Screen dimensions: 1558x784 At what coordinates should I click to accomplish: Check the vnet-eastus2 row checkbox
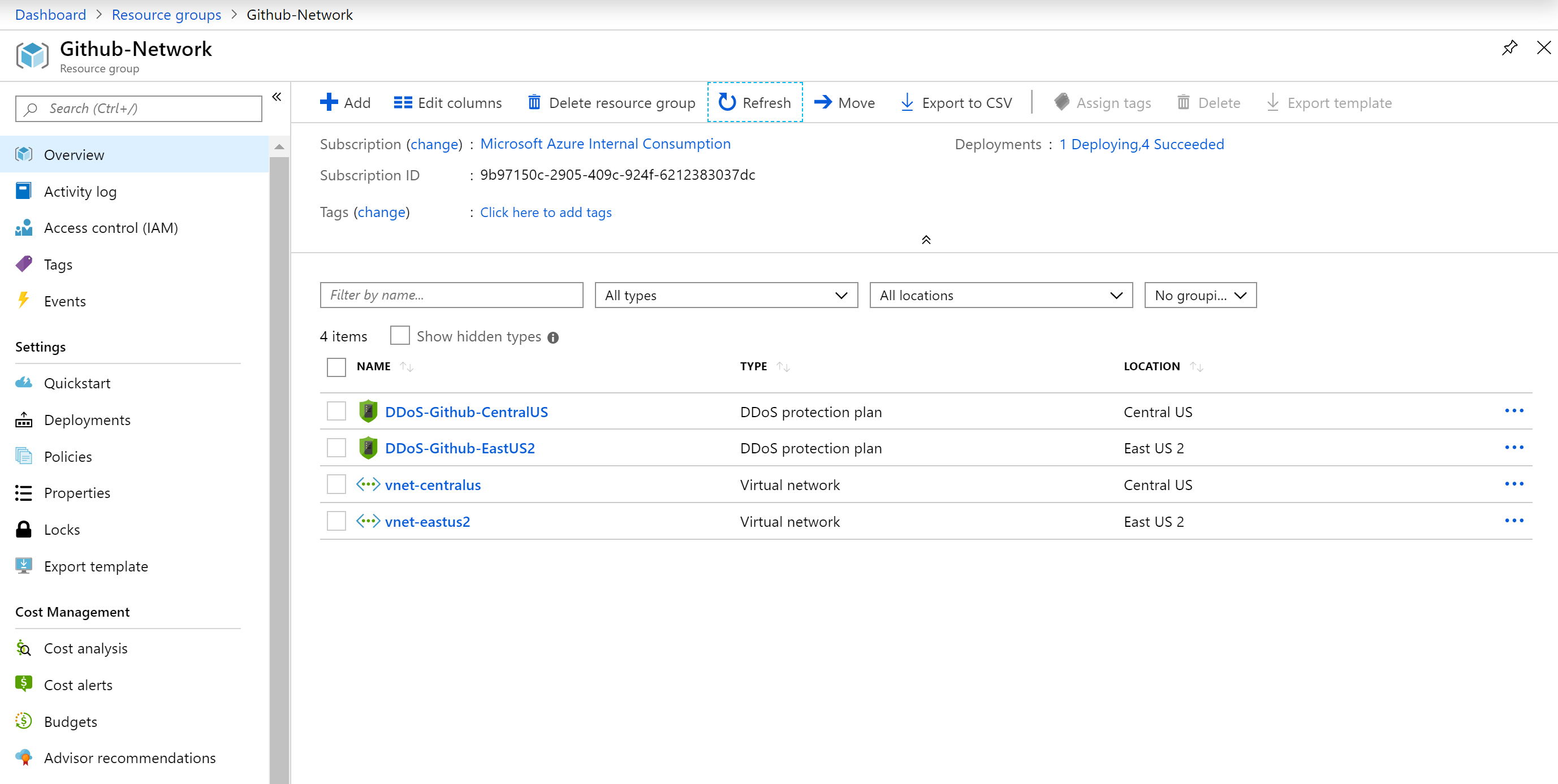(336, 521)
